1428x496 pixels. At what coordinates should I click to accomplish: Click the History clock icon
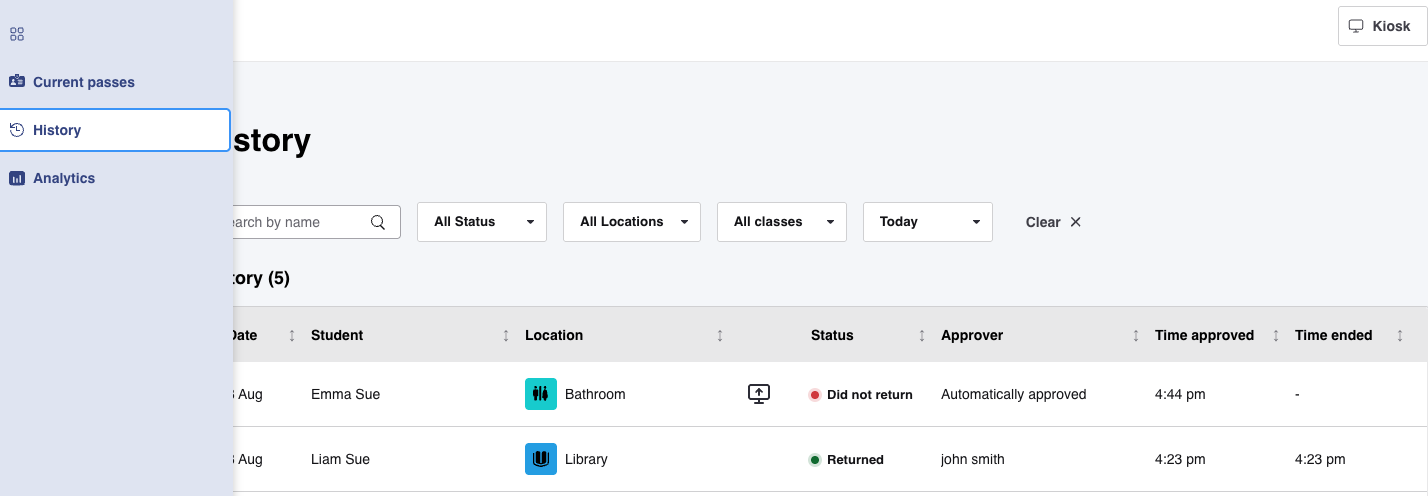17,130
